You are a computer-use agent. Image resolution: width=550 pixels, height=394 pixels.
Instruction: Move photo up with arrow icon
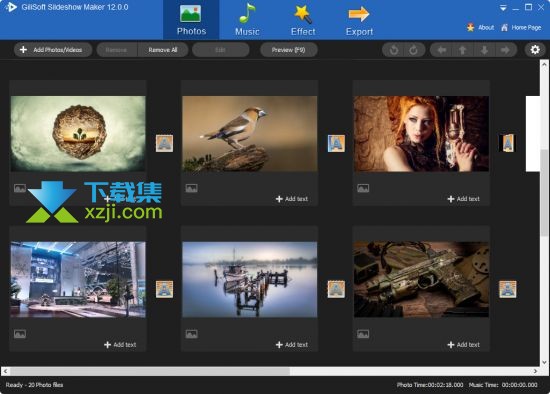[x=463, y=50]
